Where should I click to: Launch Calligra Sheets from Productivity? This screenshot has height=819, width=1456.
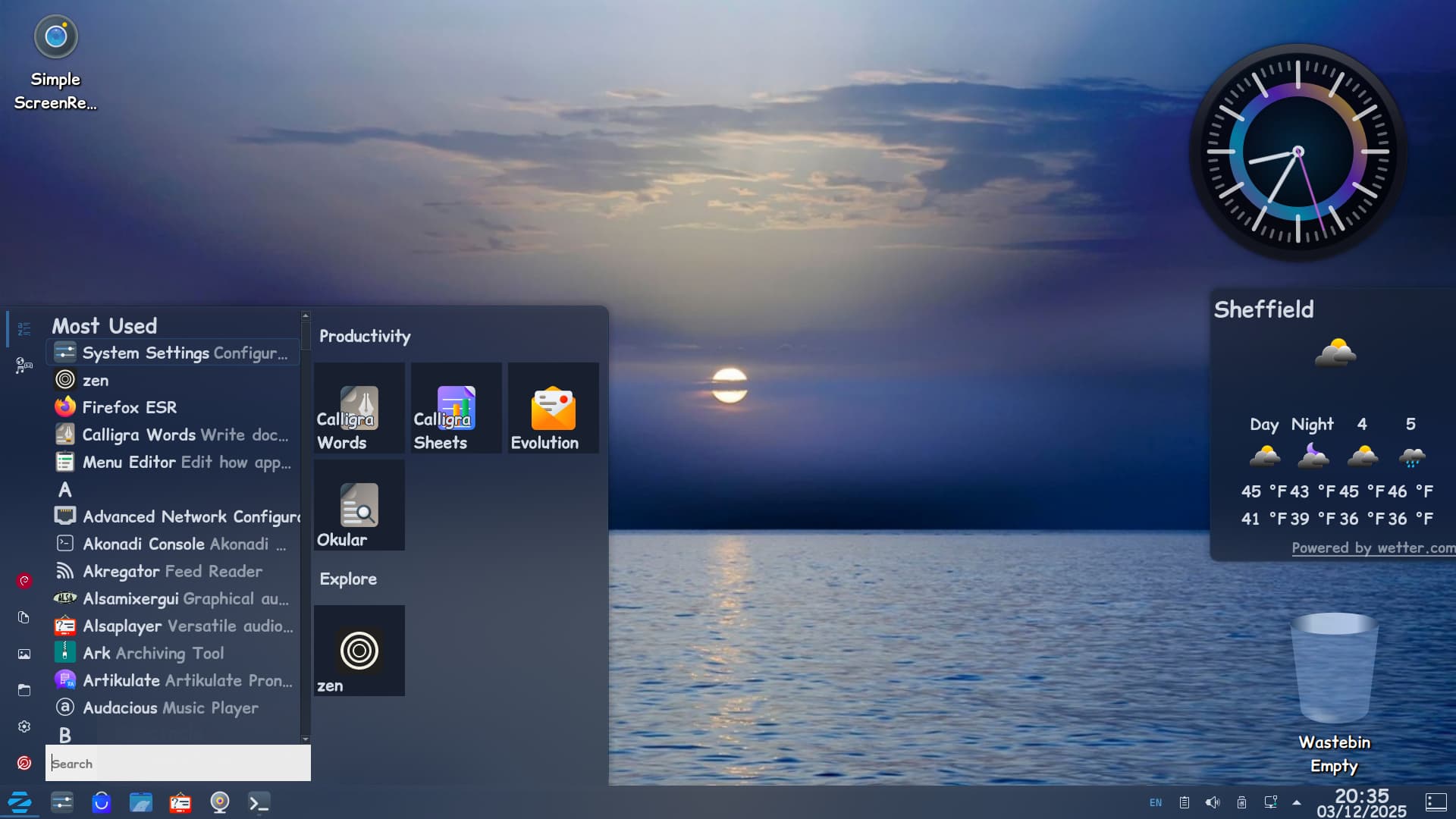click(x=456, y=409)
